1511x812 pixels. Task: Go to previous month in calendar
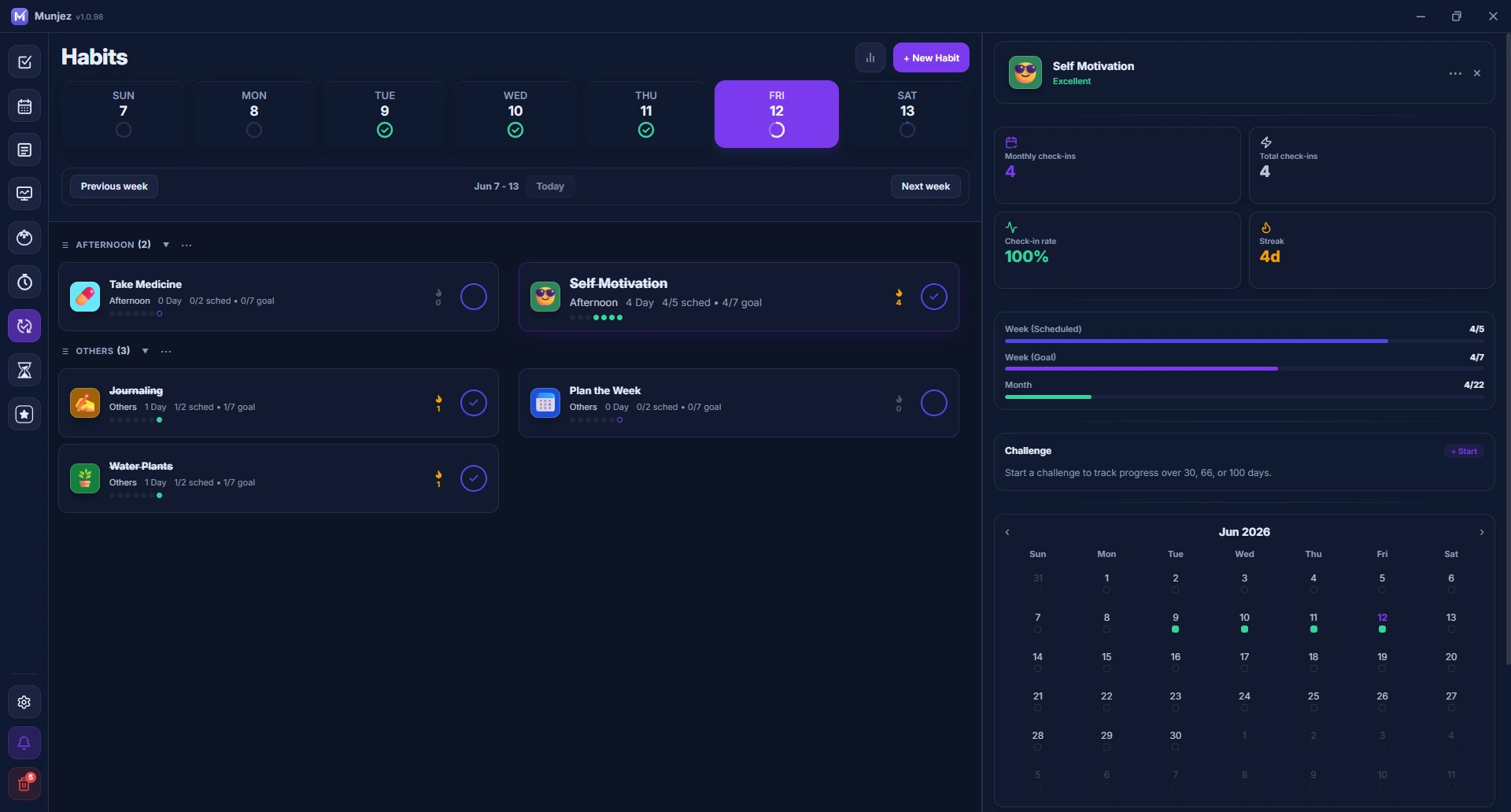pyautogui.click(x=1007, y=533)
